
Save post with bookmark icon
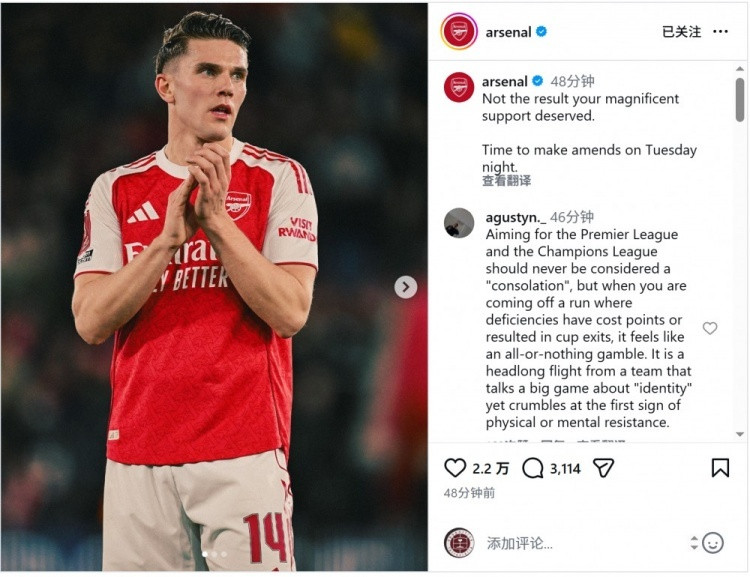[720, 468]
